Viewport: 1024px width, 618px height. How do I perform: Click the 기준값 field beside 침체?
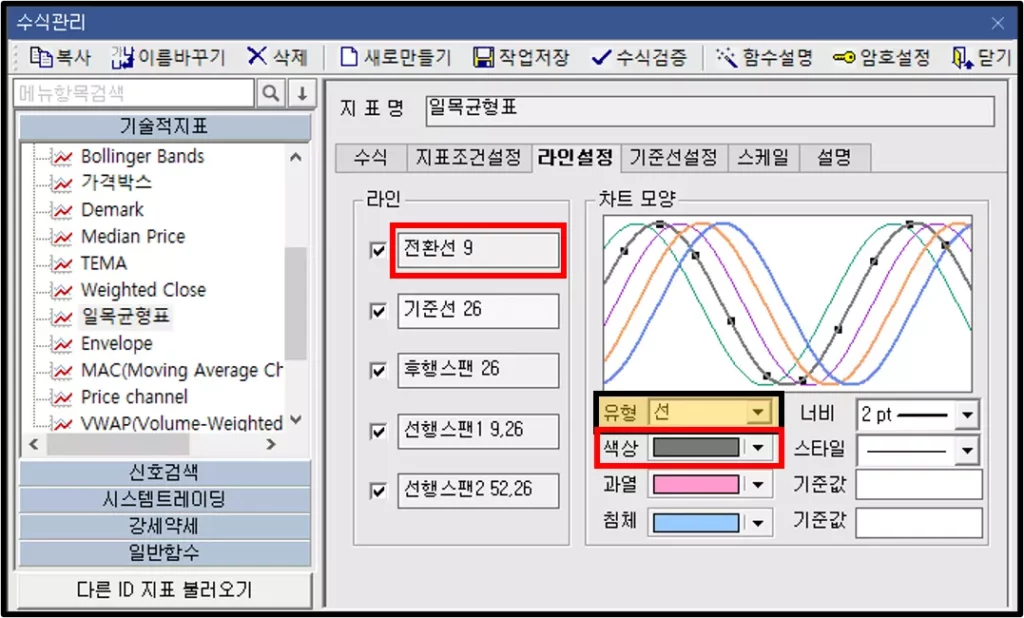point(919,523)
